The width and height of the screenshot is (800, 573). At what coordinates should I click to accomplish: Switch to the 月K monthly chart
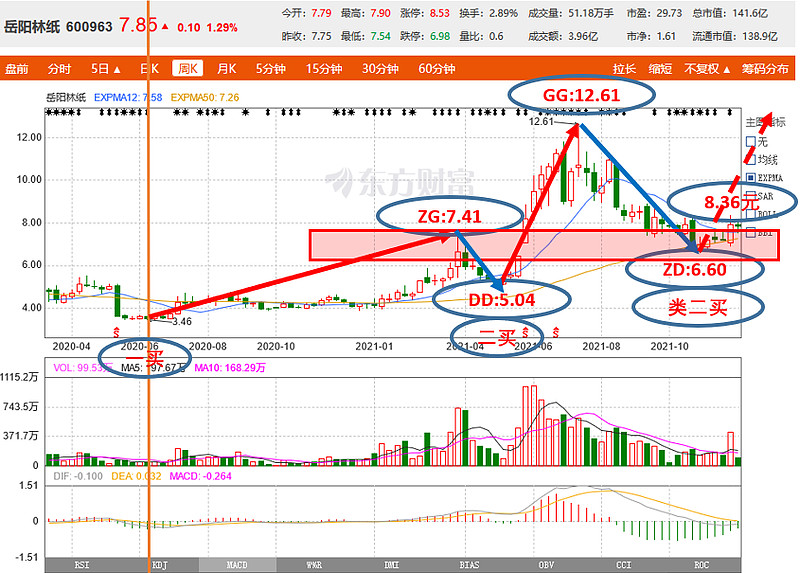pyautogui.click(x=227, y=68)
